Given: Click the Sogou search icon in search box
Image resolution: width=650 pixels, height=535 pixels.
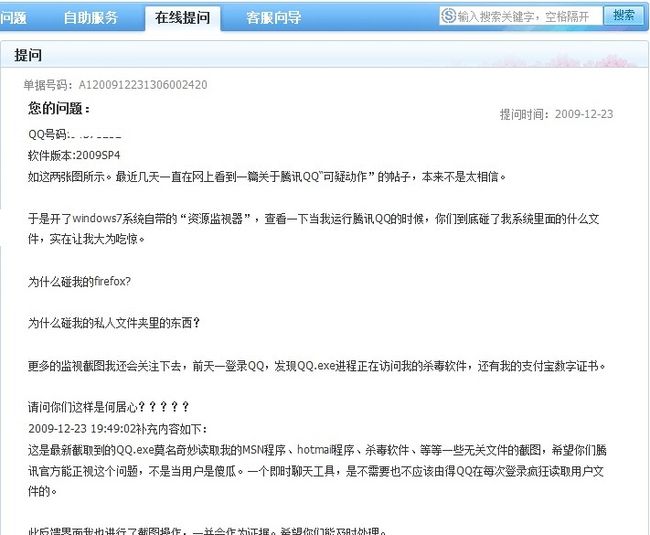Looking at the screenshot, I should [x=448, y=16].
